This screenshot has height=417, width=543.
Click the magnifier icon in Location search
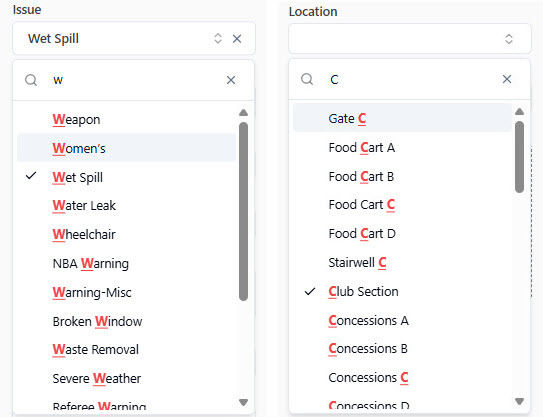click(x=307, y=79)
